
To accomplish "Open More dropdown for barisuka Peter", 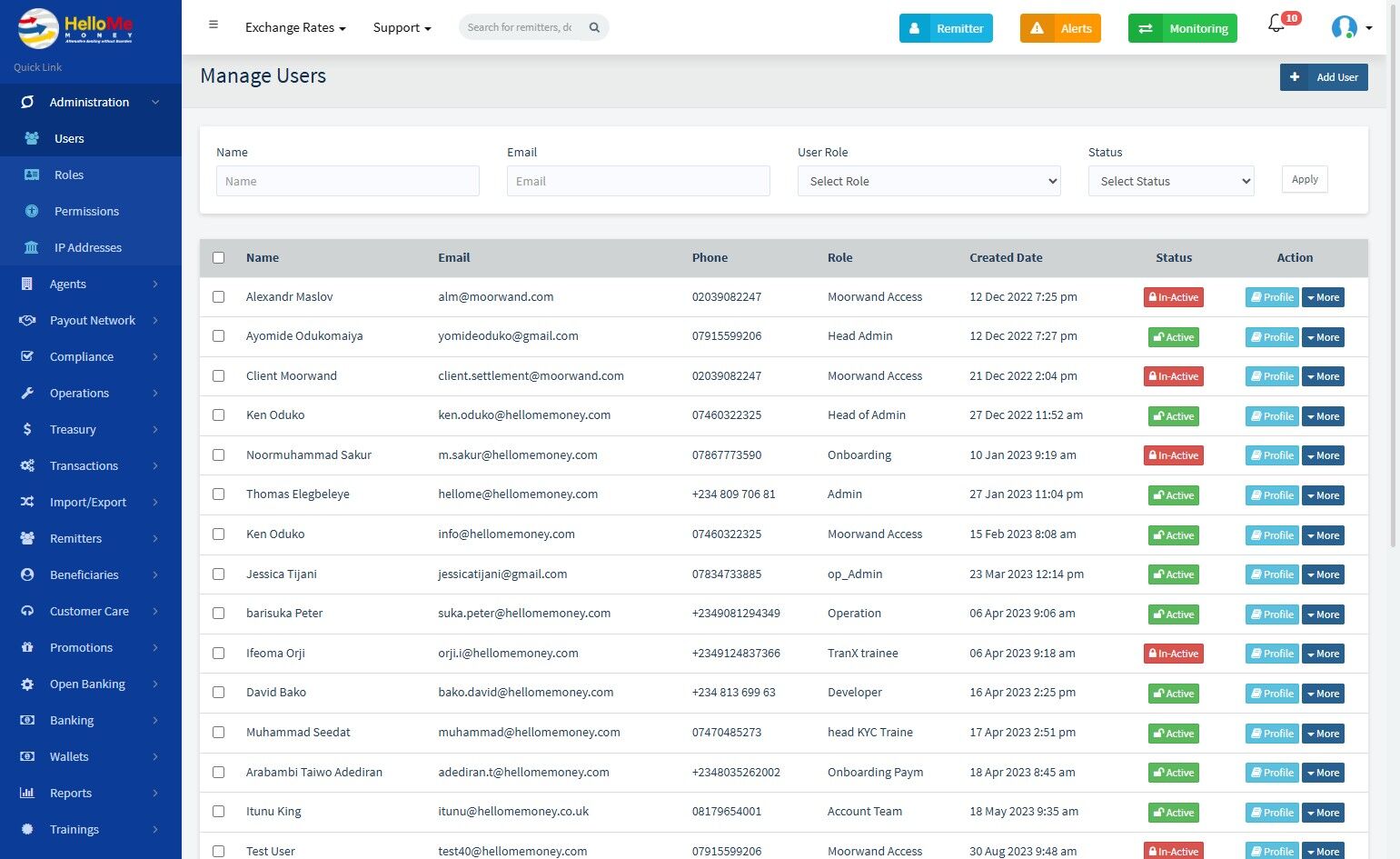I will tap(1323, 614).
